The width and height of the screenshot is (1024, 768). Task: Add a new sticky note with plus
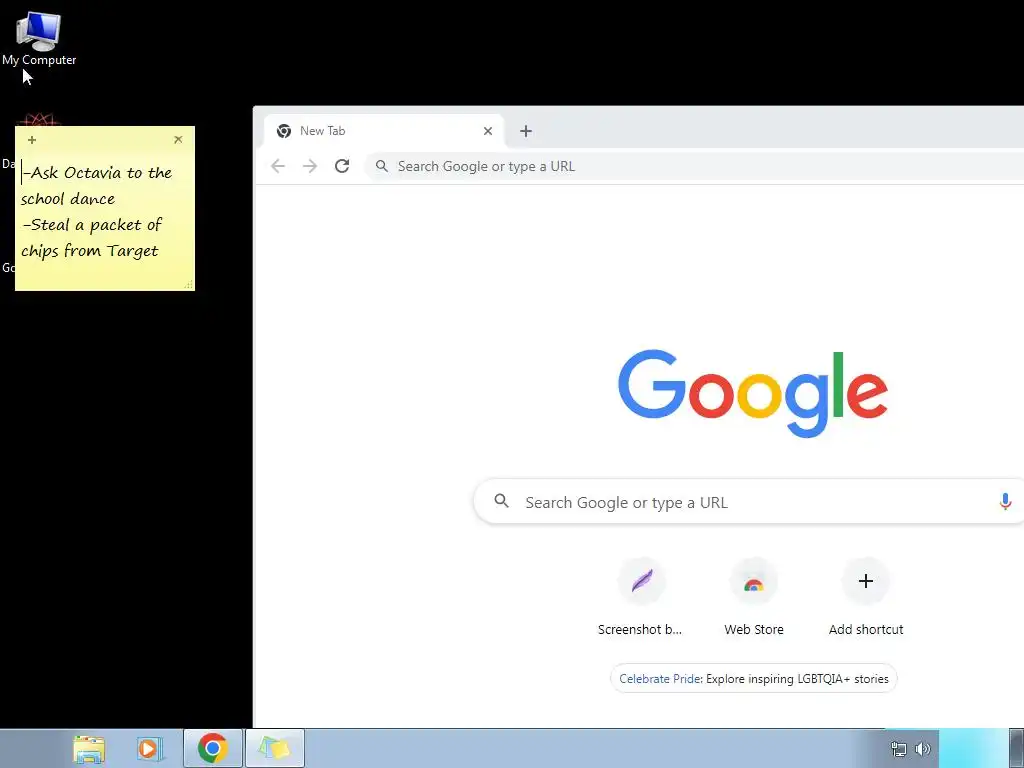32,140
